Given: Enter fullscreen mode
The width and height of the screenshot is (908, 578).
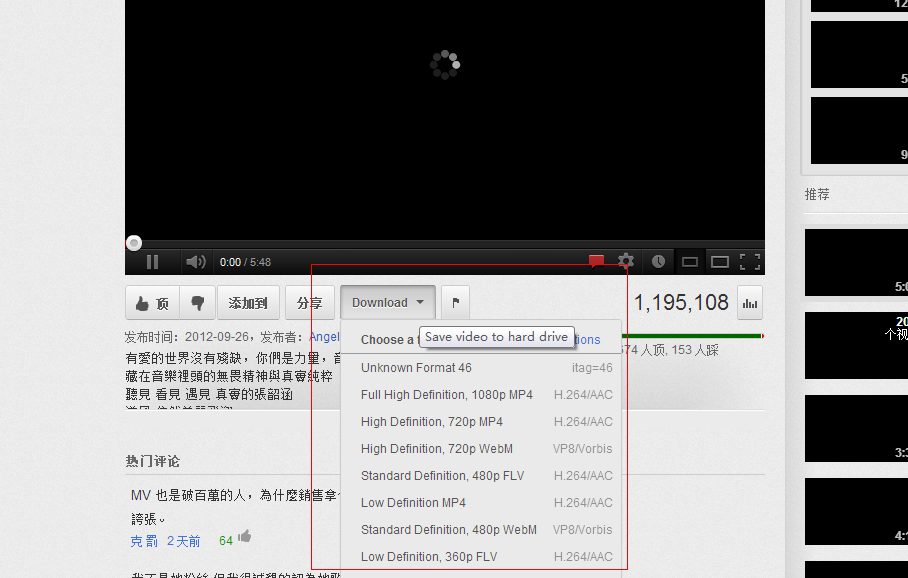Looking at the screenshot, I should pyautogui.click(x=750, y=262).
